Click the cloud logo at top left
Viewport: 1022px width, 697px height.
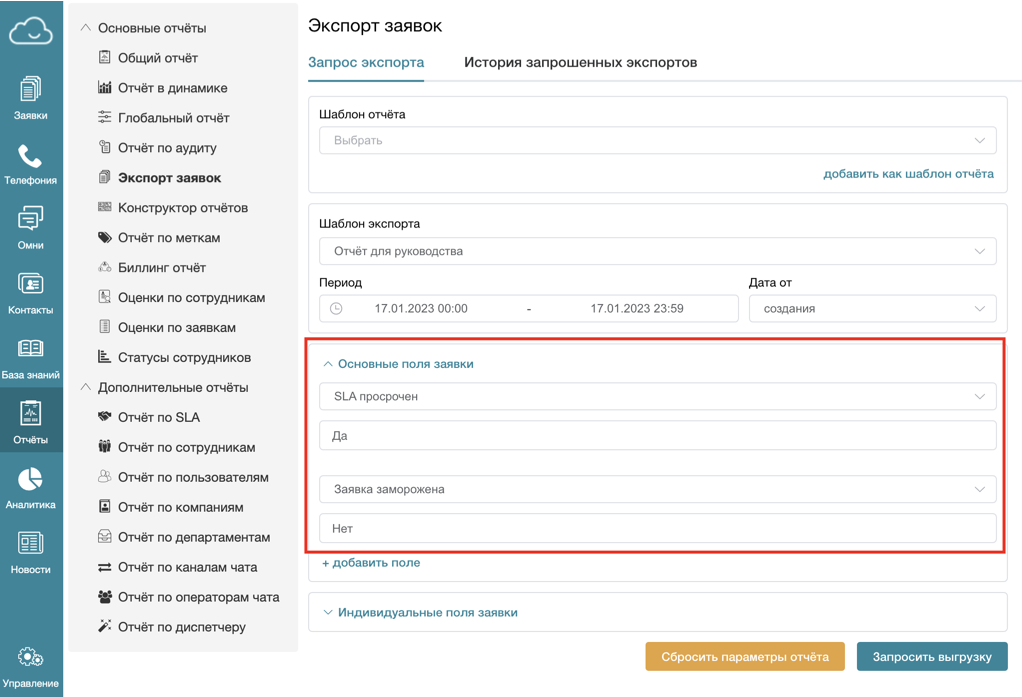click(x=31, y=30)
